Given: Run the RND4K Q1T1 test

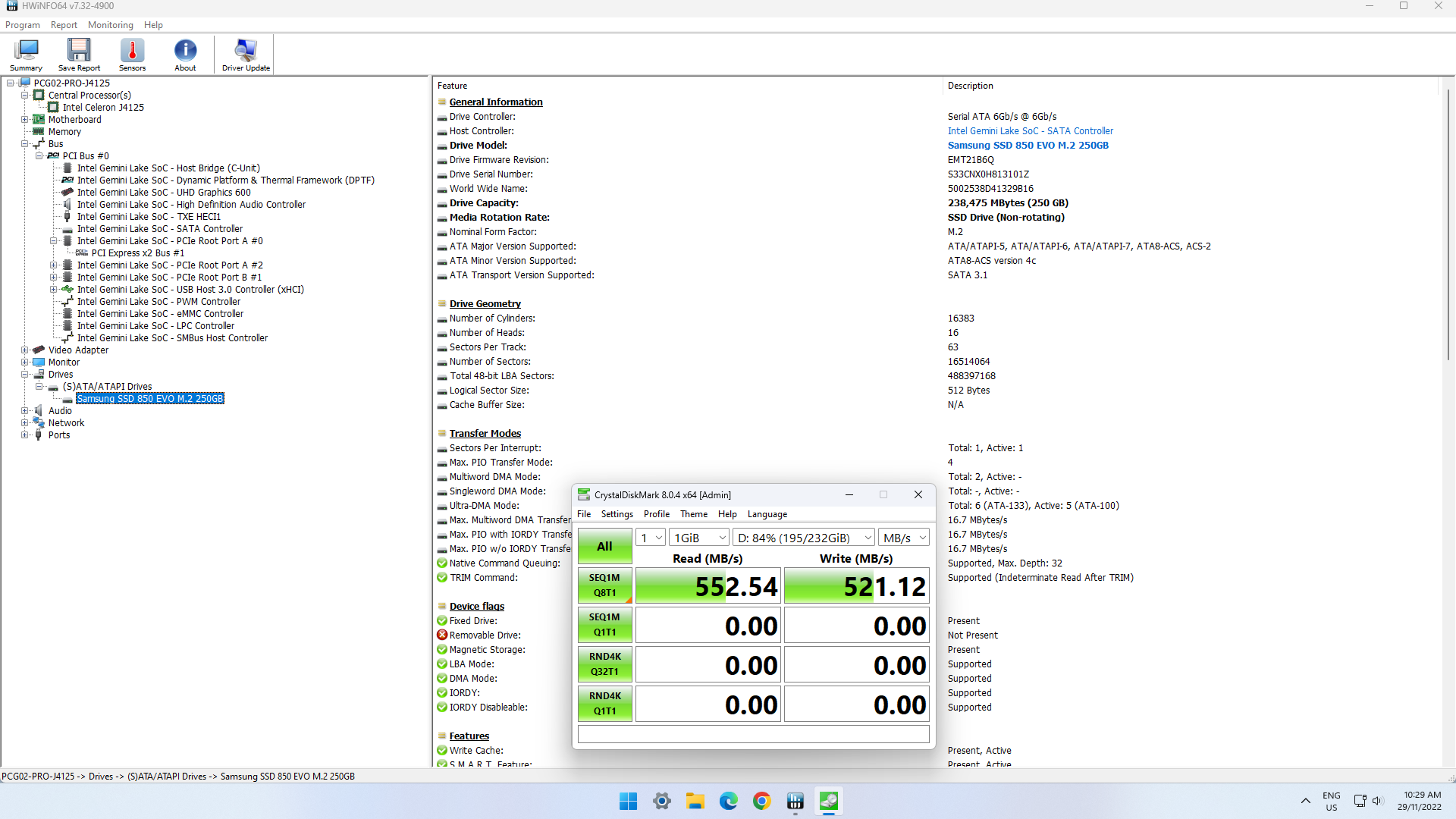Looking at the screenshot, I should [x=604, y=704].
